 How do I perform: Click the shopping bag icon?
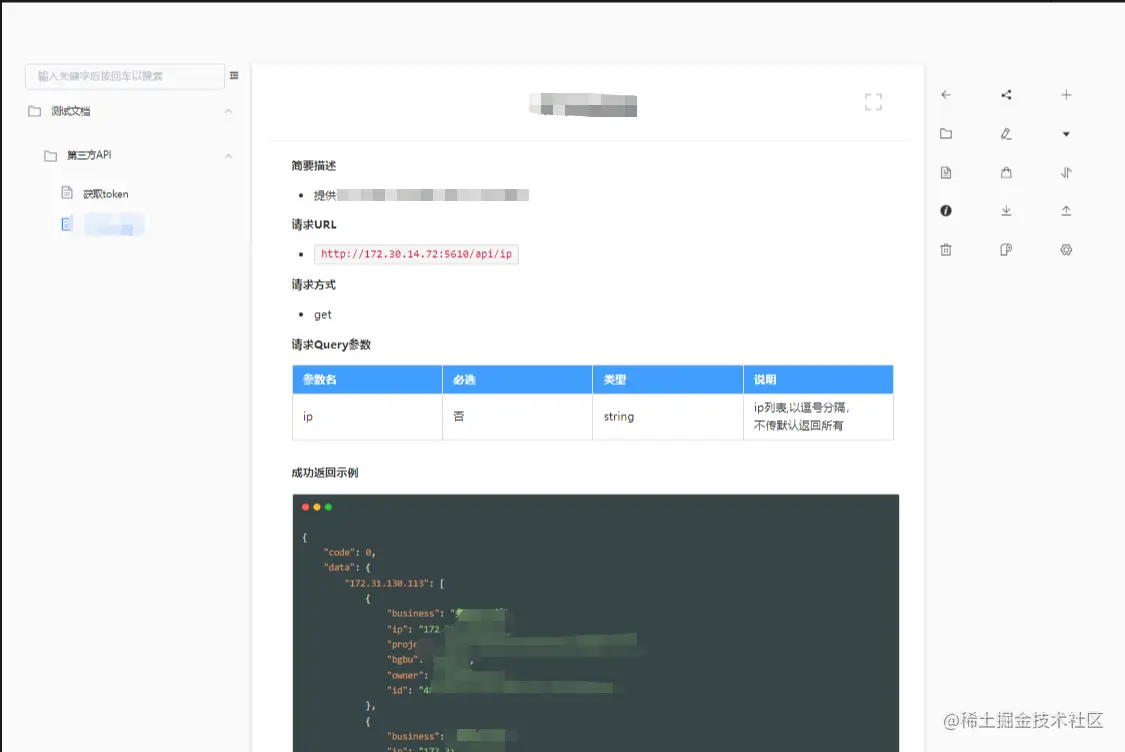coord(1006,172)
